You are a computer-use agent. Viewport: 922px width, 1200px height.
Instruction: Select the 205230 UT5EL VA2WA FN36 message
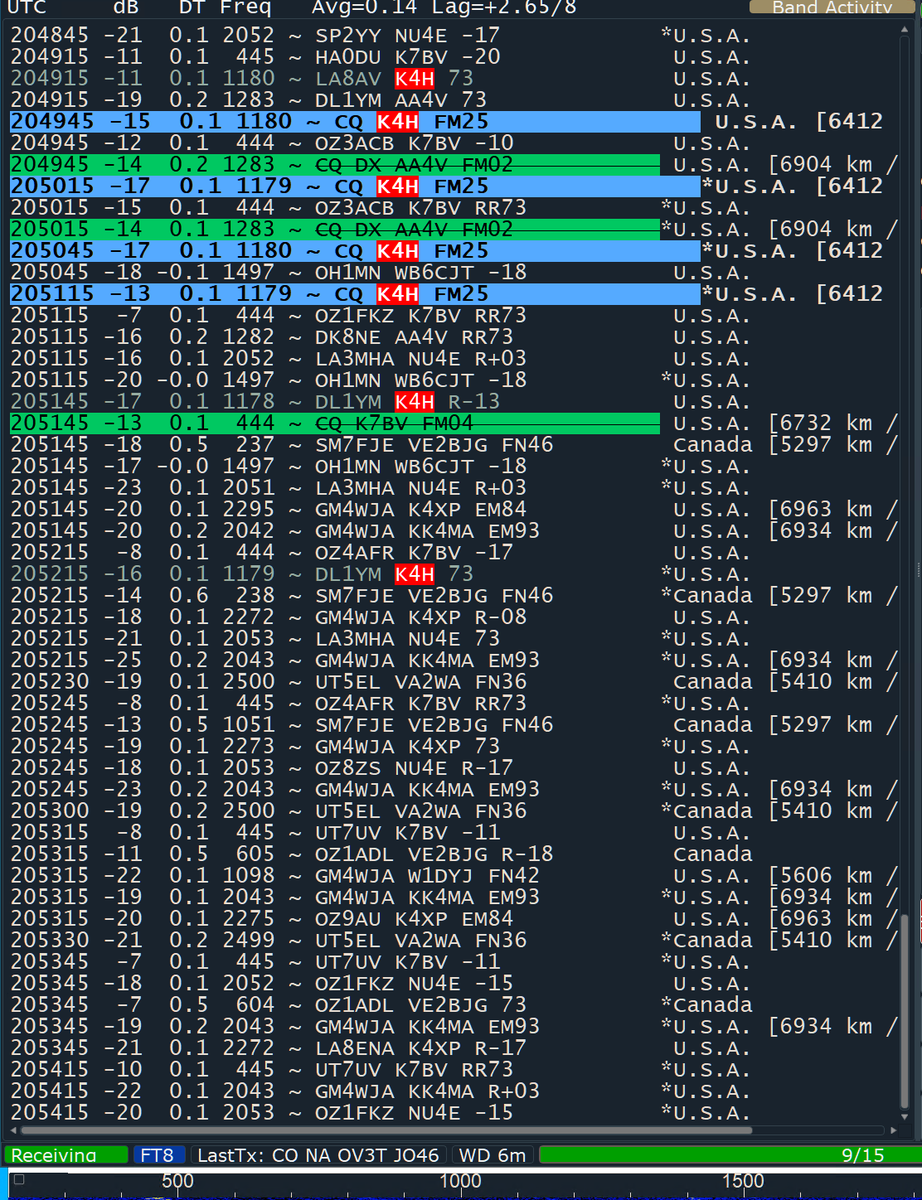[x=421, y=681]
